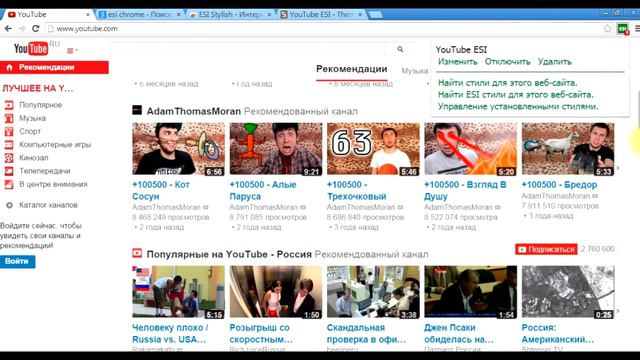Open thumbnail for +100500 - Кот Сосун
This screenshot has height=360, width=640.
[x=178, y=149]
